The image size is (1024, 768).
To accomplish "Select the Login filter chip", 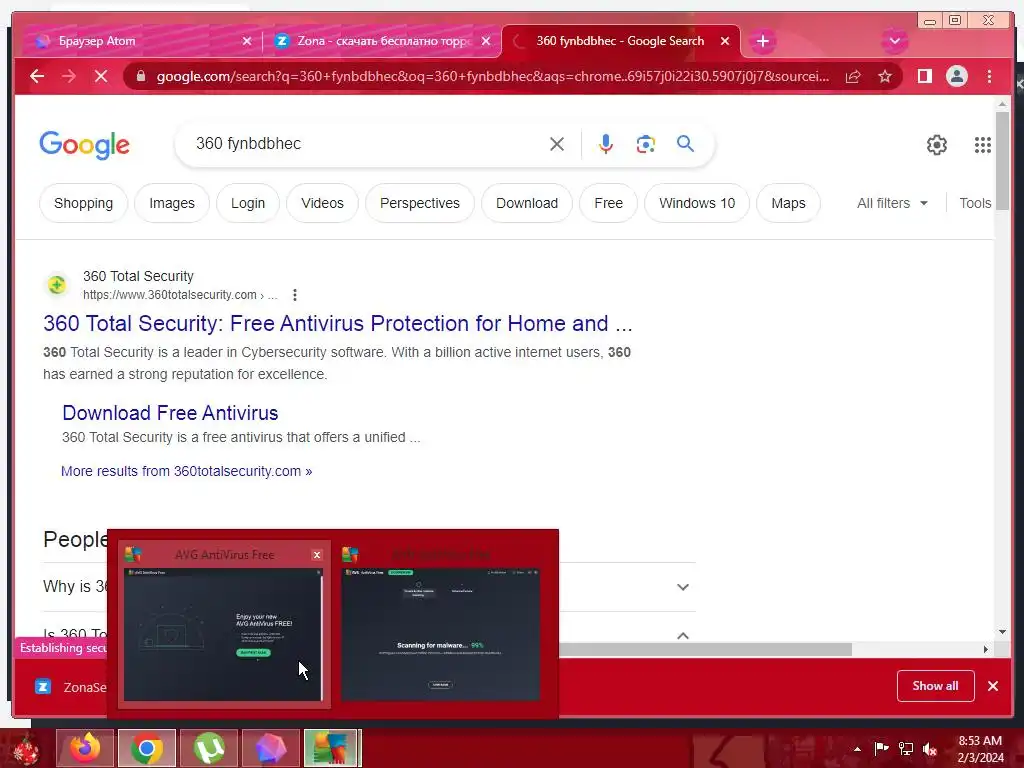I will pyautogui.click(x=248, y=203).
